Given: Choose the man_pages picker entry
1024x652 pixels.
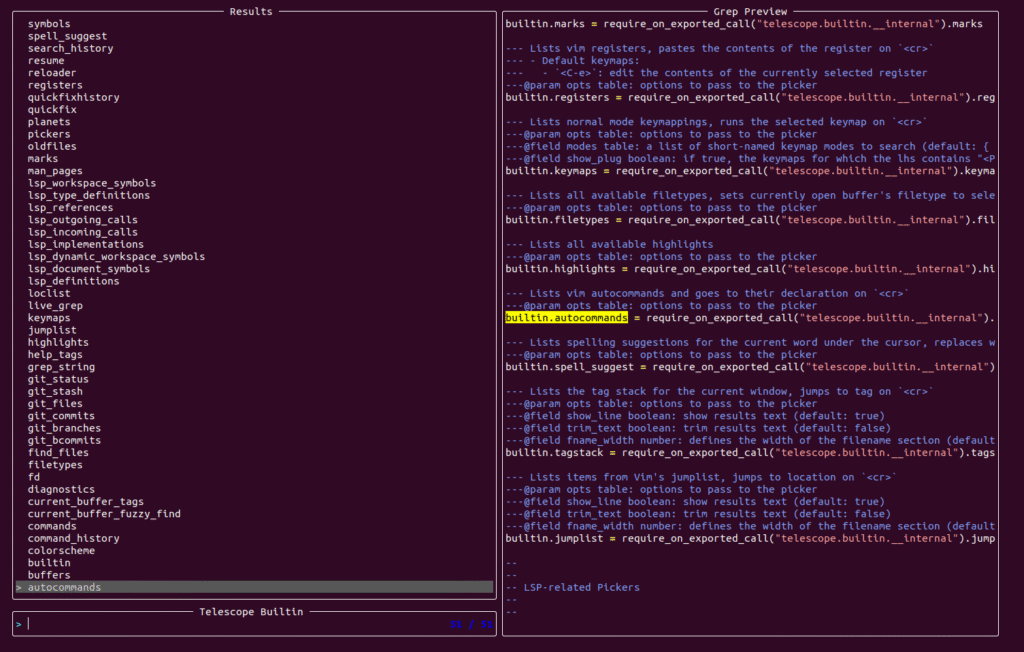Looking at the screenshot, I should pos(55,171).
